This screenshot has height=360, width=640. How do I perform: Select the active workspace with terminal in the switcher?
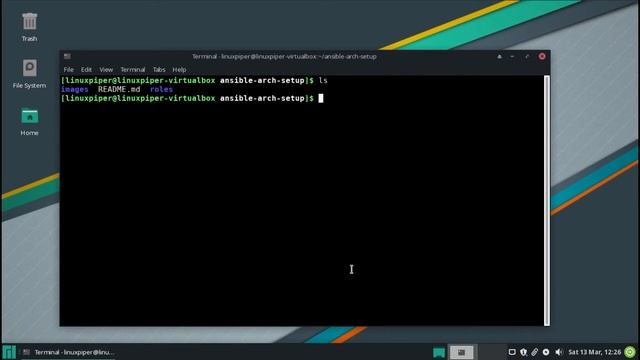click(x=461, y=352)
